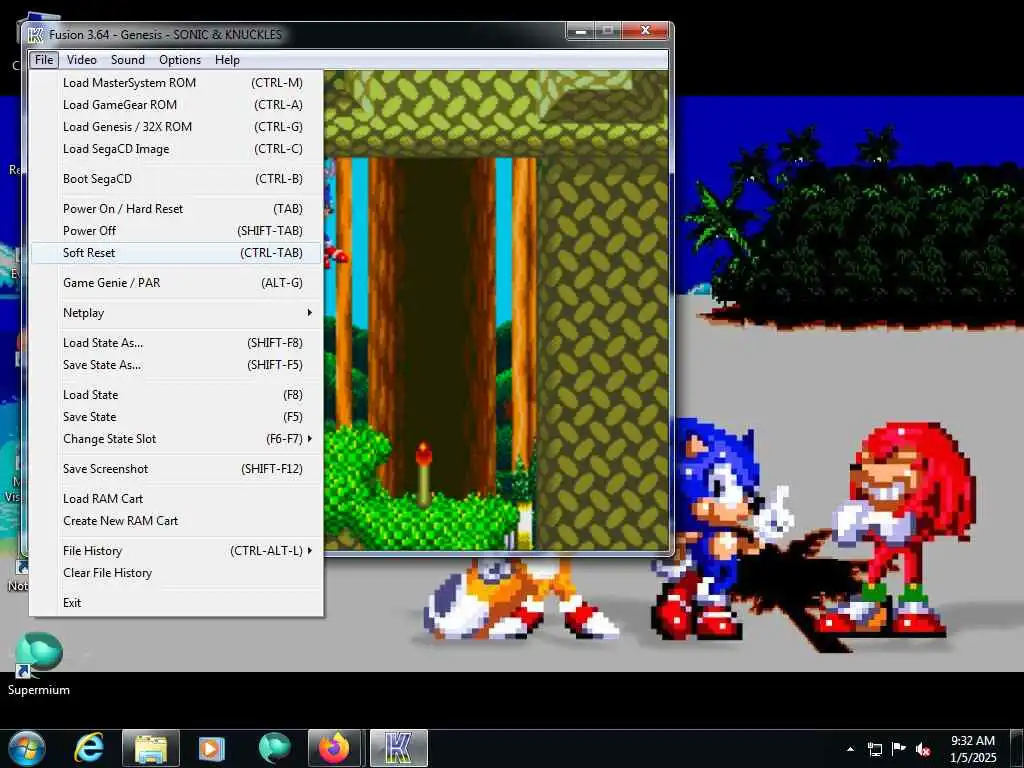Expand the Netplay submenu

(176, 313)
